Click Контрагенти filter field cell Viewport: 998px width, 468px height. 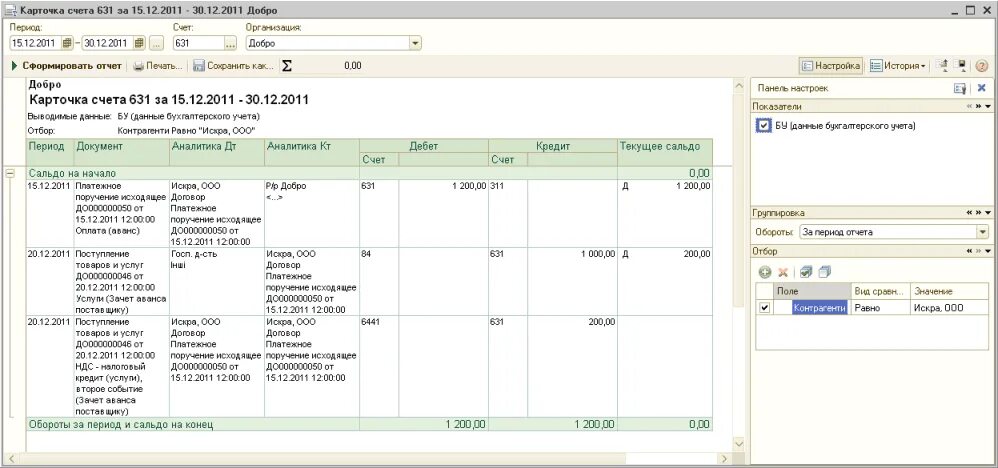click(820, 308)
